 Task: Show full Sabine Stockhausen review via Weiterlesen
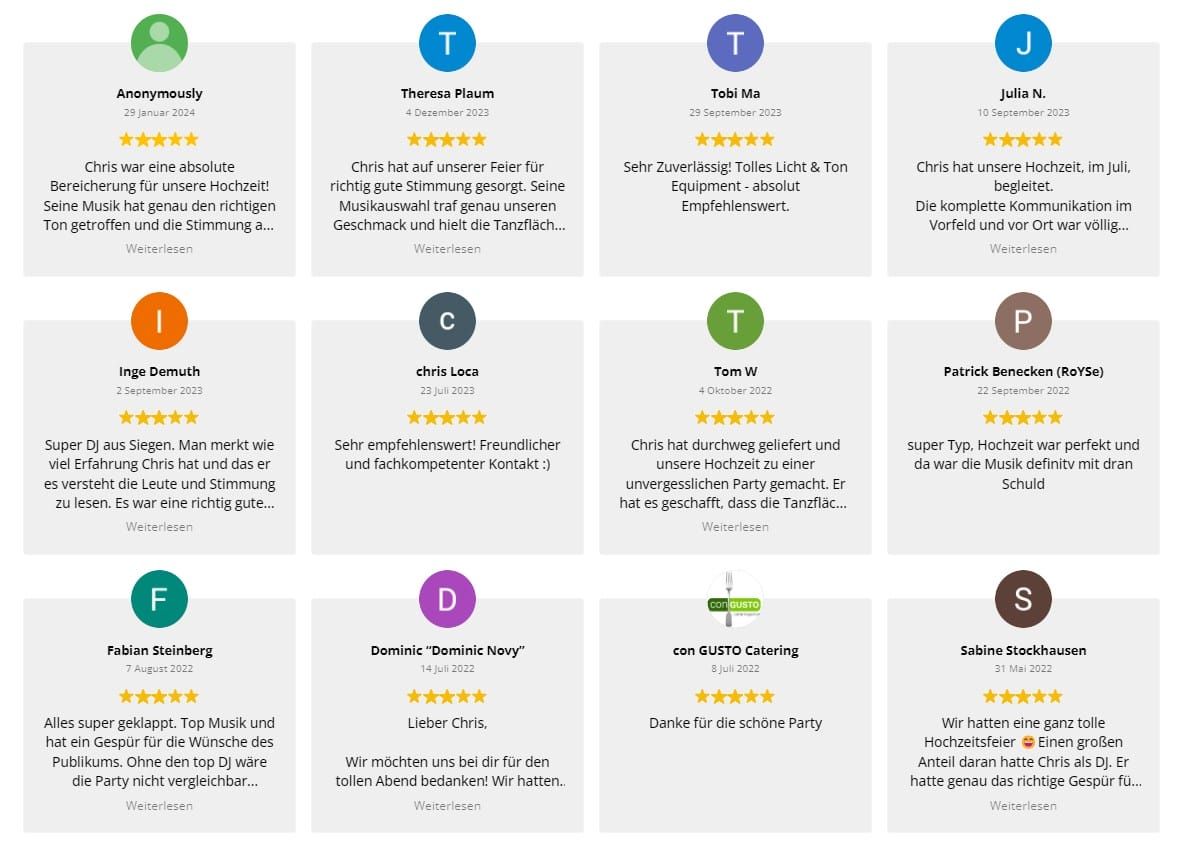[1023, 806]
